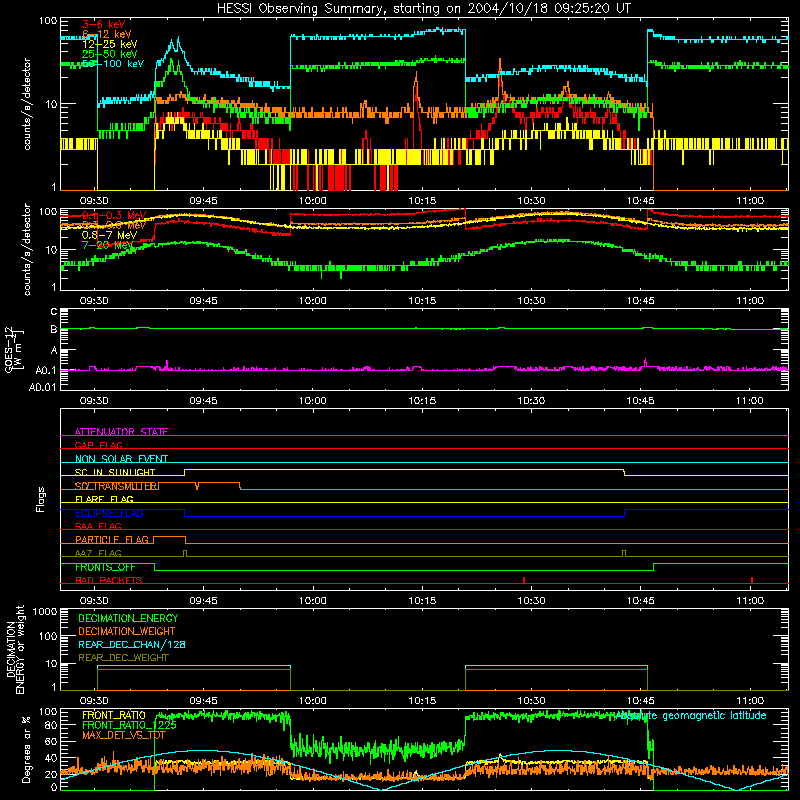Click the 09:45 tick label under Flags panel
The image size is (800, 800).
(203, 601)
